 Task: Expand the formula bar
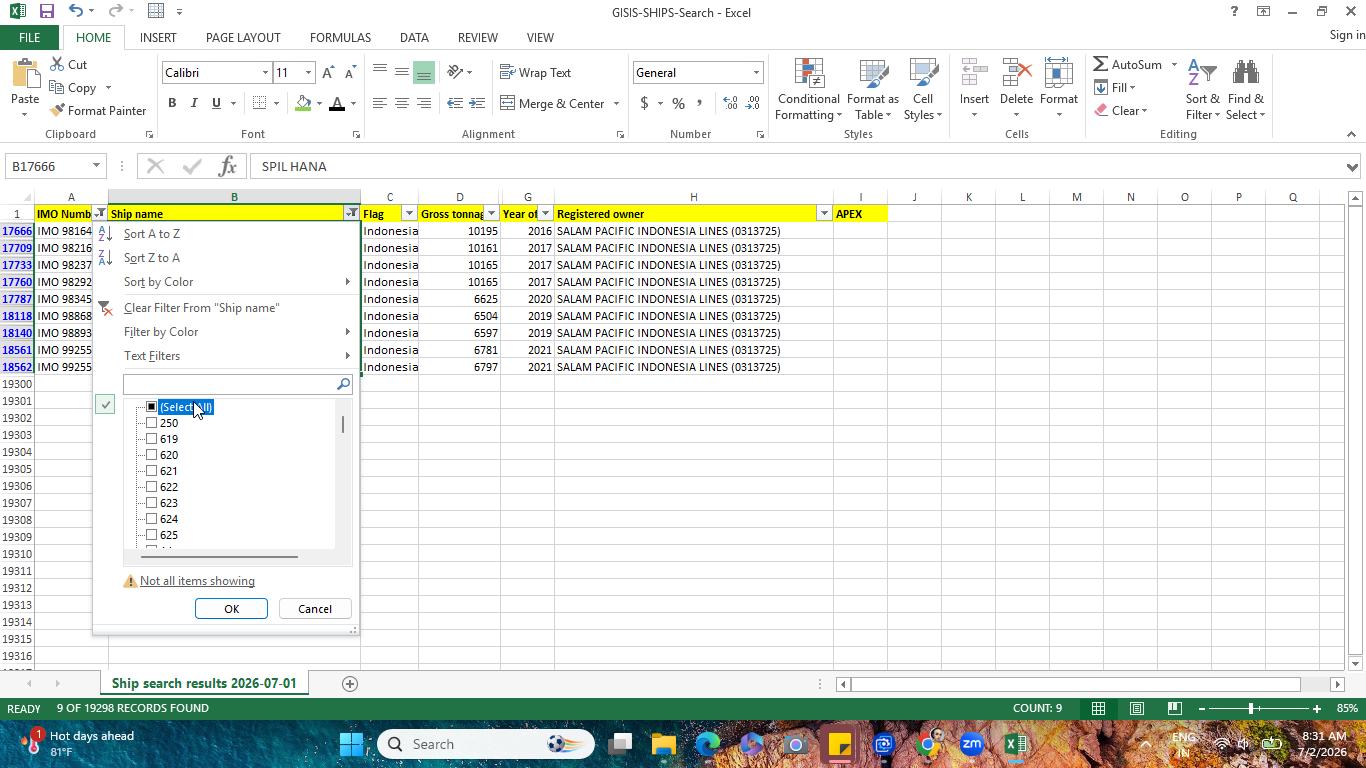1353,167
